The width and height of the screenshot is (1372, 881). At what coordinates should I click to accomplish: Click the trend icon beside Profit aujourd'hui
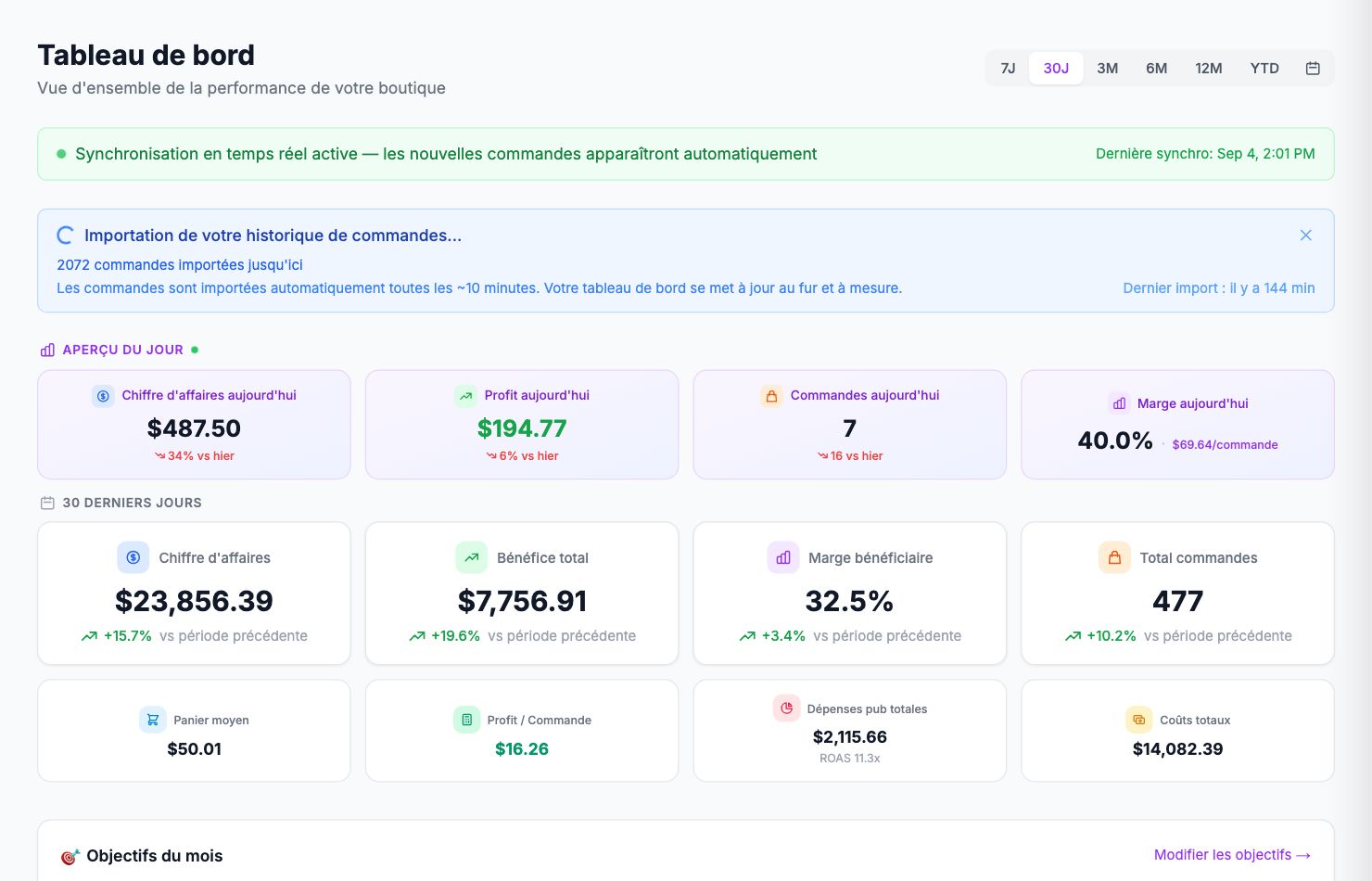[x=465, y=395]
